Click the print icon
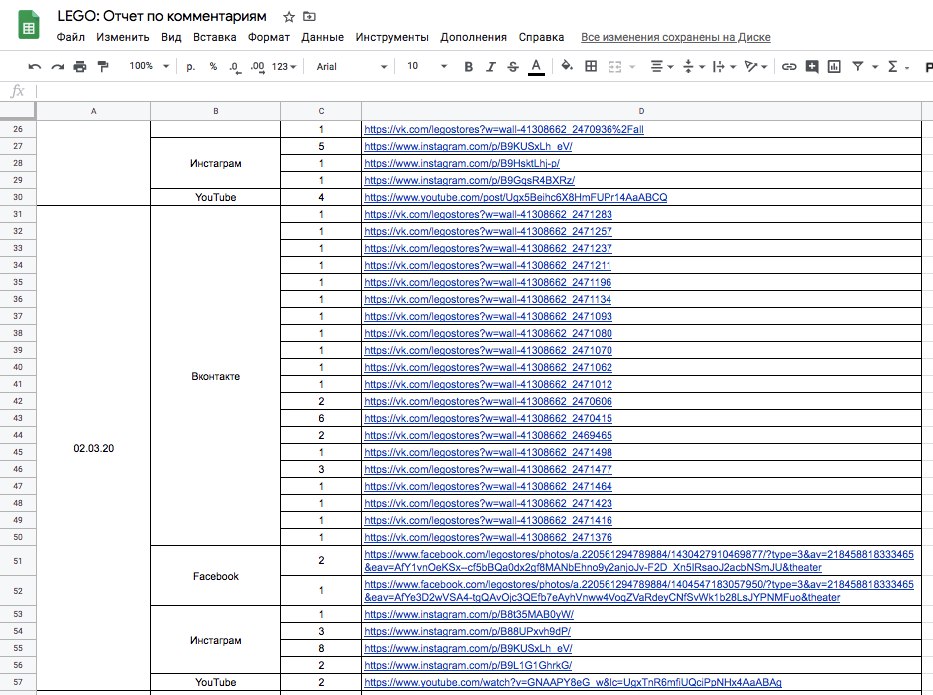The width and height of the screenshot is (933, 695). tap(80, 67)
